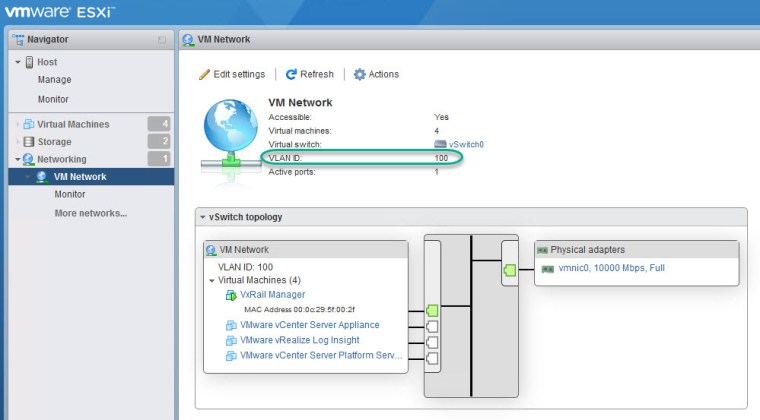This screenshot has height=420, width=760.
Task: Open More networks... in Navigator
Action: point(90,213)
